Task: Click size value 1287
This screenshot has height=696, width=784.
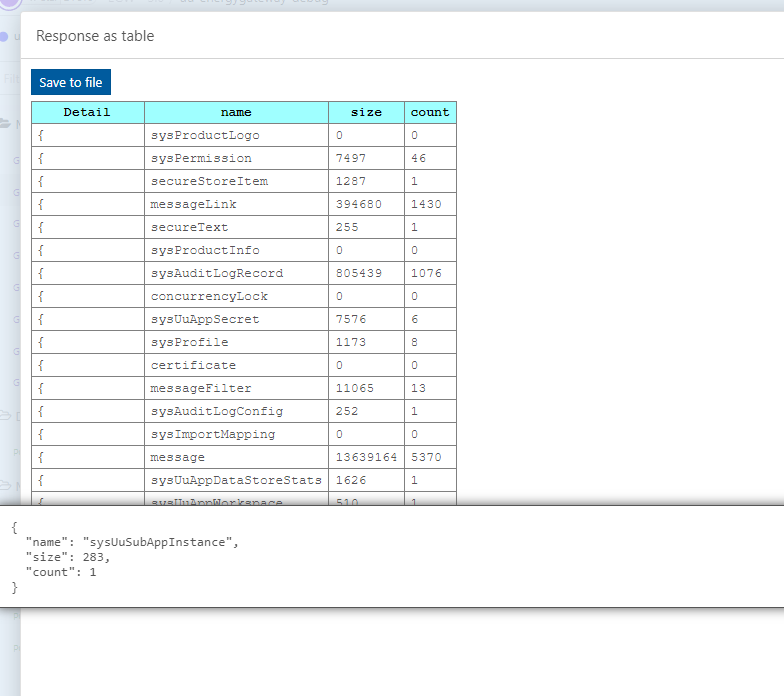Action: (x=350, y=181)
